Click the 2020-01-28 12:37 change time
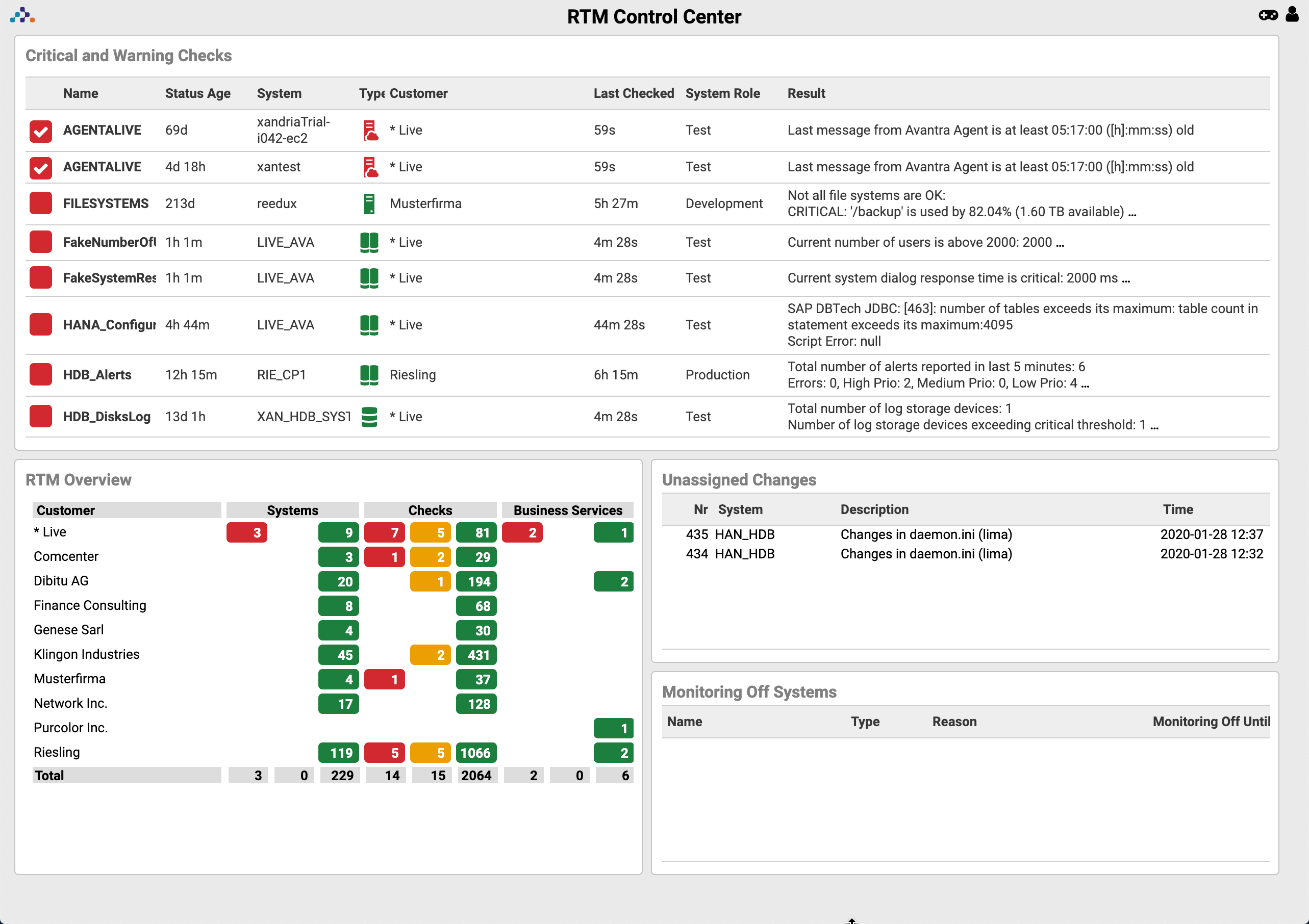The height and width of the screenshot is (924, 1309). click(x=1212, y=534)
